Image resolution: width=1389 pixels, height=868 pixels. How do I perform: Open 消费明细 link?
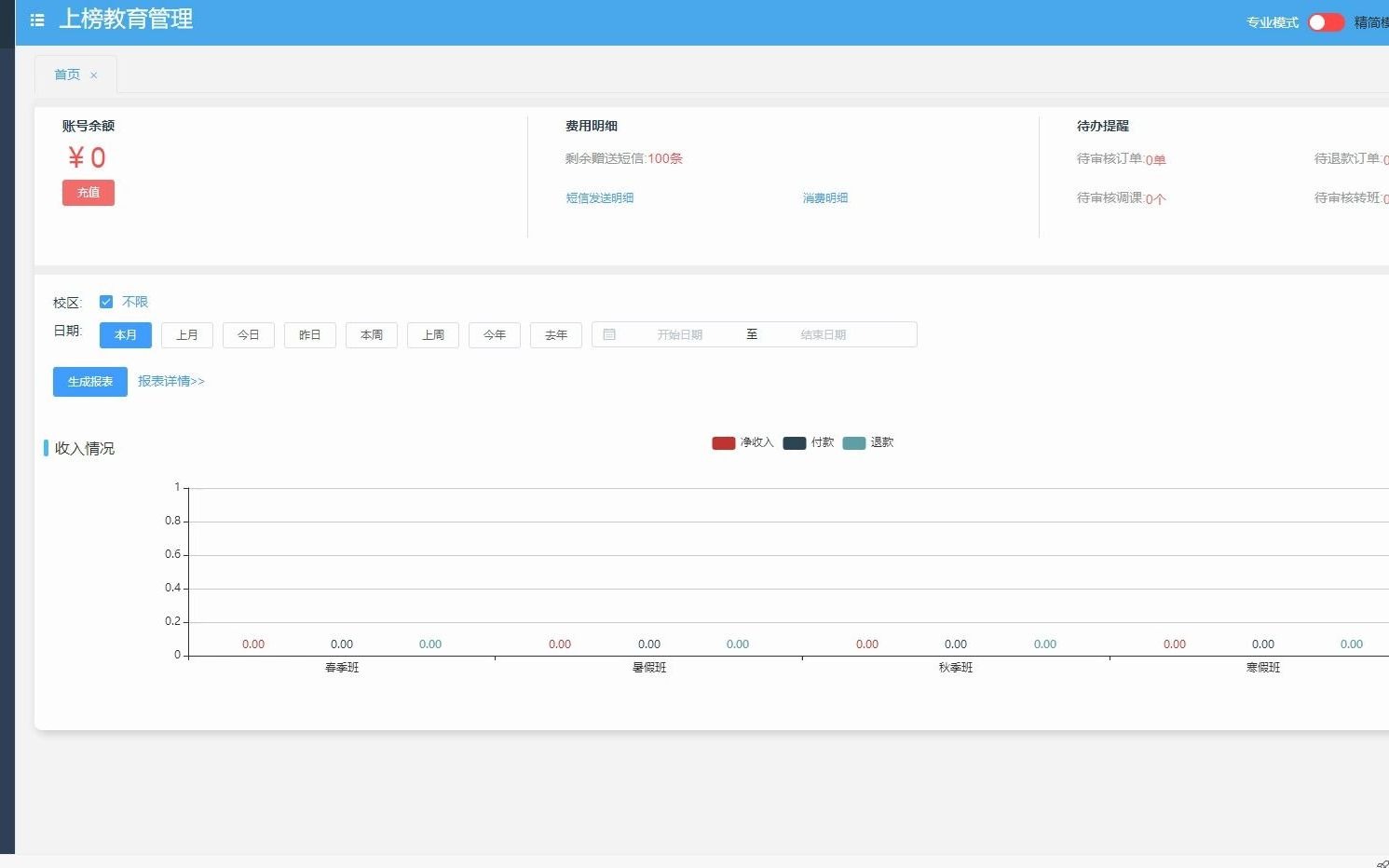pyautogui.click(x=825, y=198)
